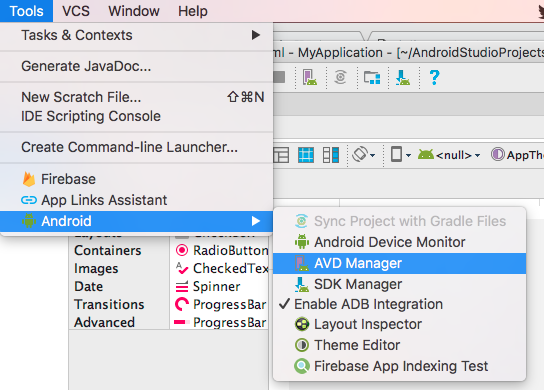Open Theme Editor

point(399,345)
